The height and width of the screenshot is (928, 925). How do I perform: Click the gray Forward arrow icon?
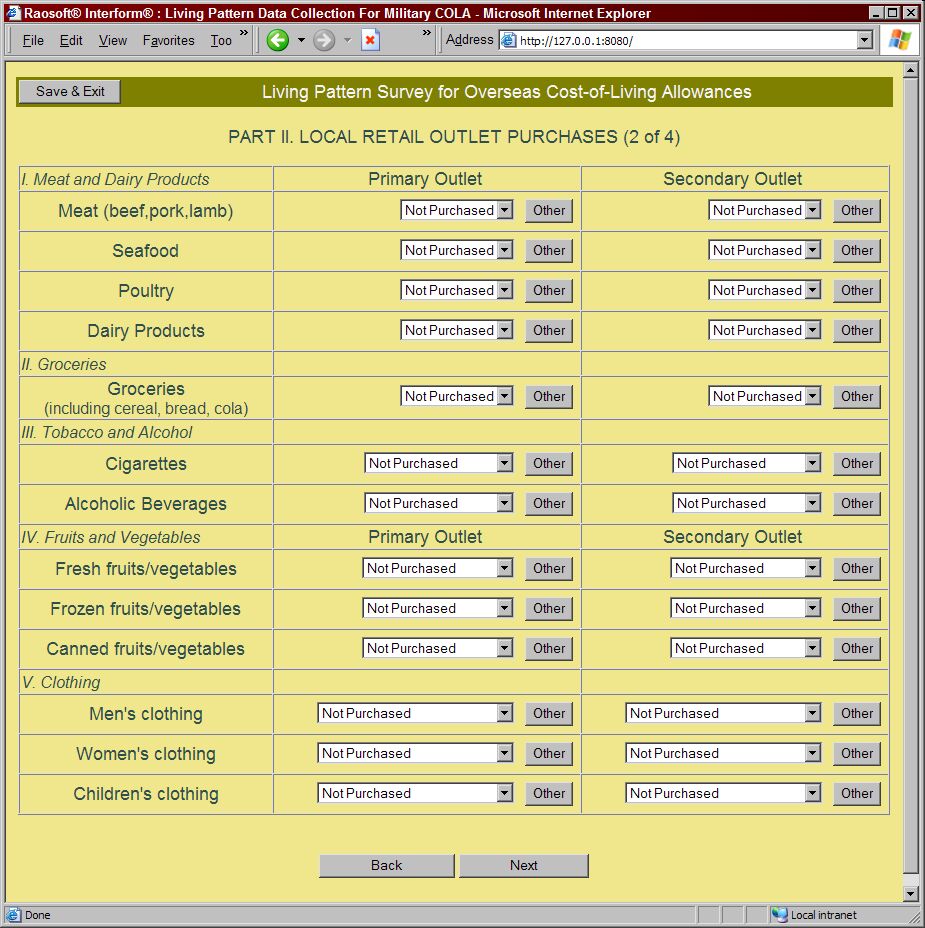coord(324,40)
